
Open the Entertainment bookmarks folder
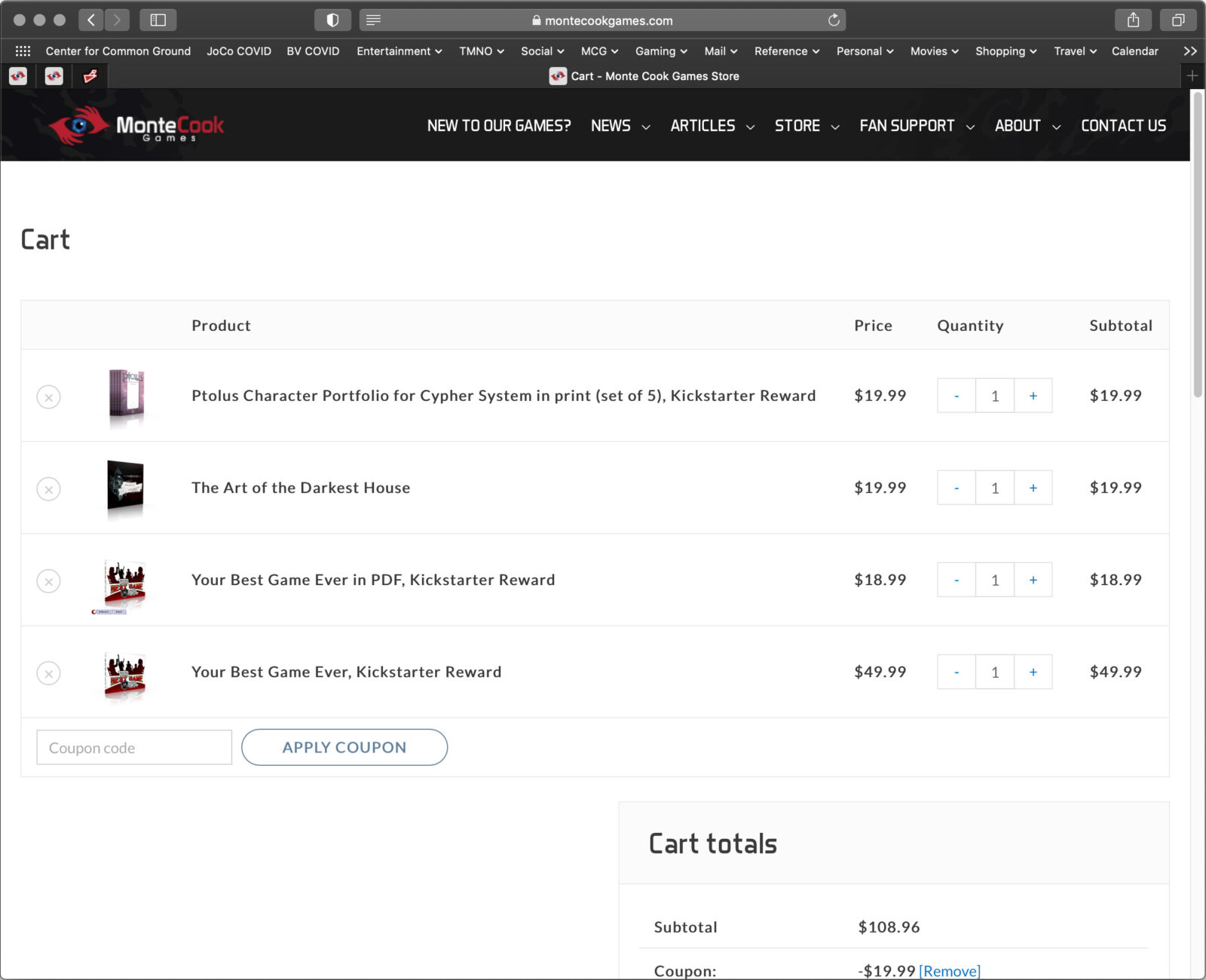[x=399, y=51]
